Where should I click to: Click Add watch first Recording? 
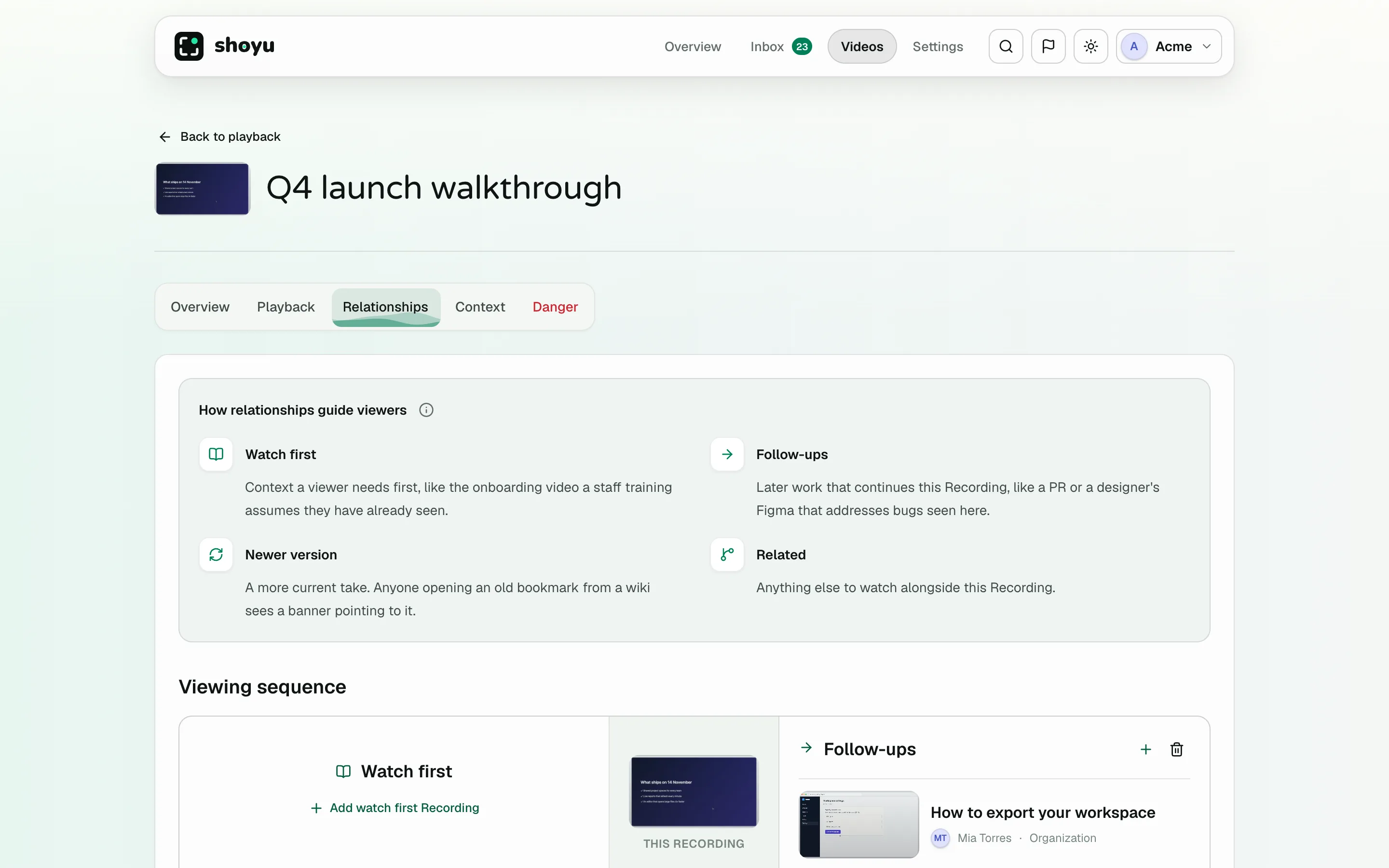click(x=395, y=808)
